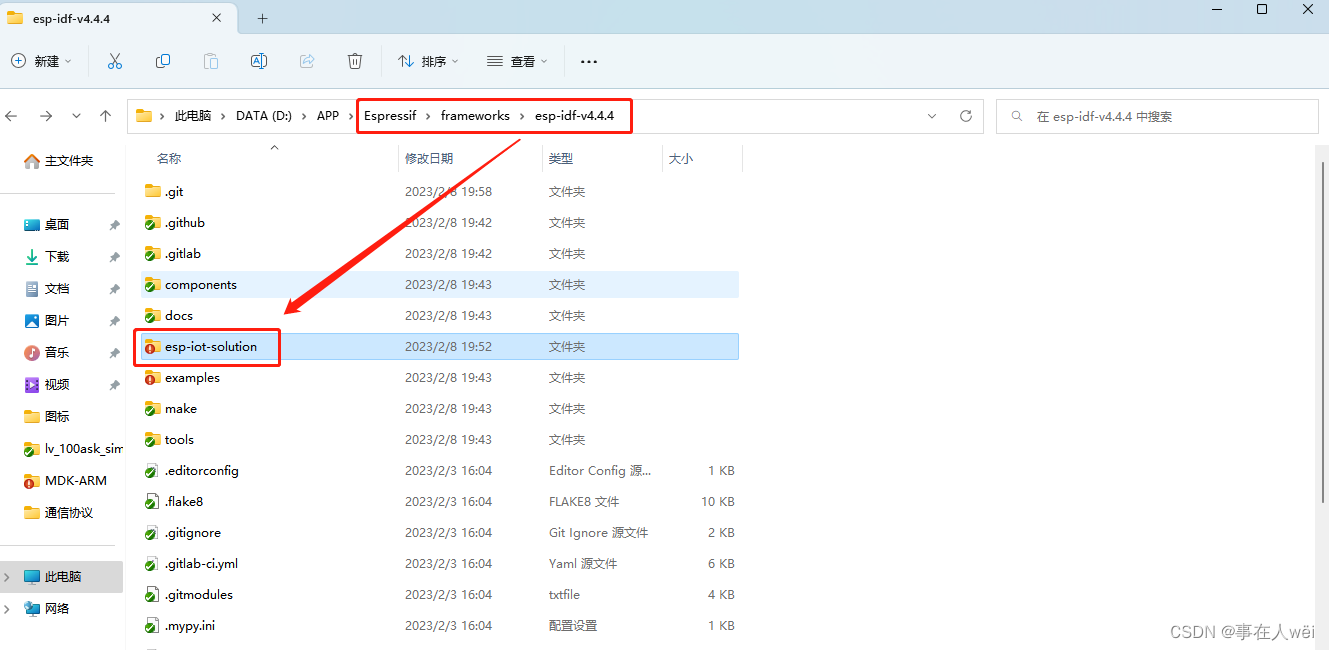The height and width of the screenshot is (650, 1329).
Task: Click the .git folder icon
Action: point(152,191)
